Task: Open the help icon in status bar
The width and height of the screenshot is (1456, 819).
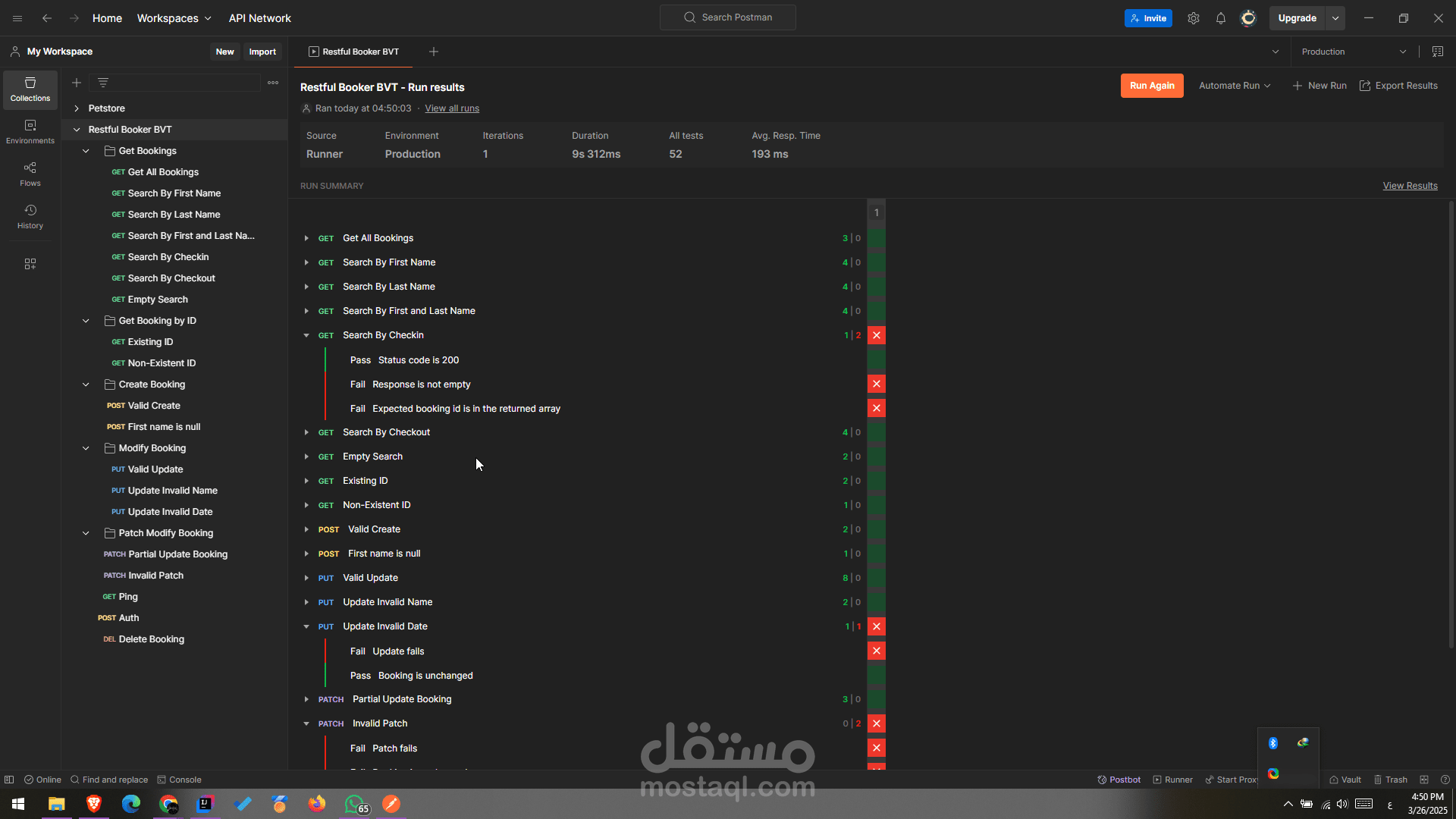Action: click(x=1445, y=780)
